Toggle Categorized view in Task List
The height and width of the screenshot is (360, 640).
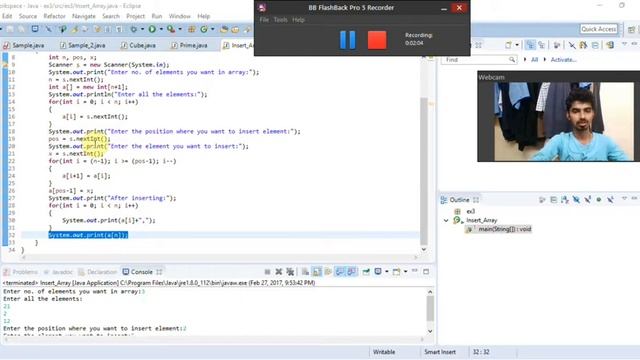point(530,45)
